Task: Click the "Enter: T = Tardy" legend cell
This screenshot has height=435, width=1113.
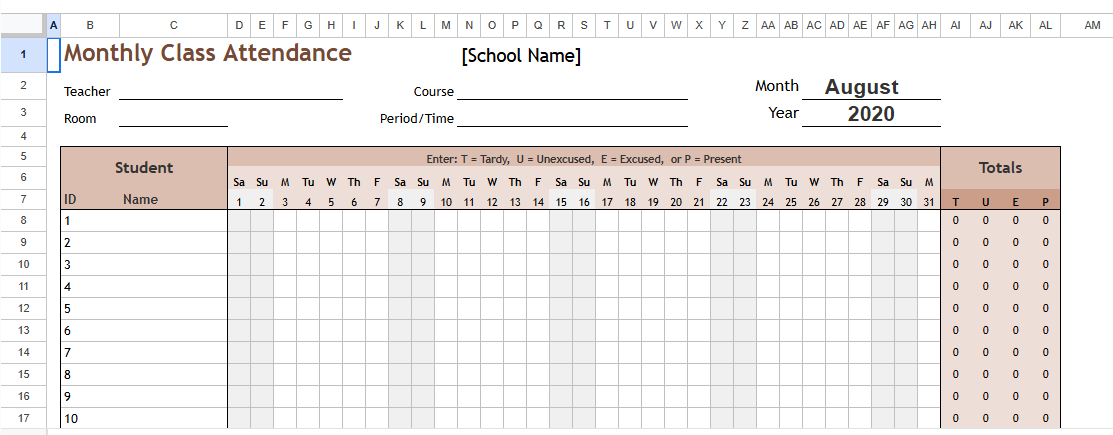Action: pyautogui.click(x=583, y=159)
